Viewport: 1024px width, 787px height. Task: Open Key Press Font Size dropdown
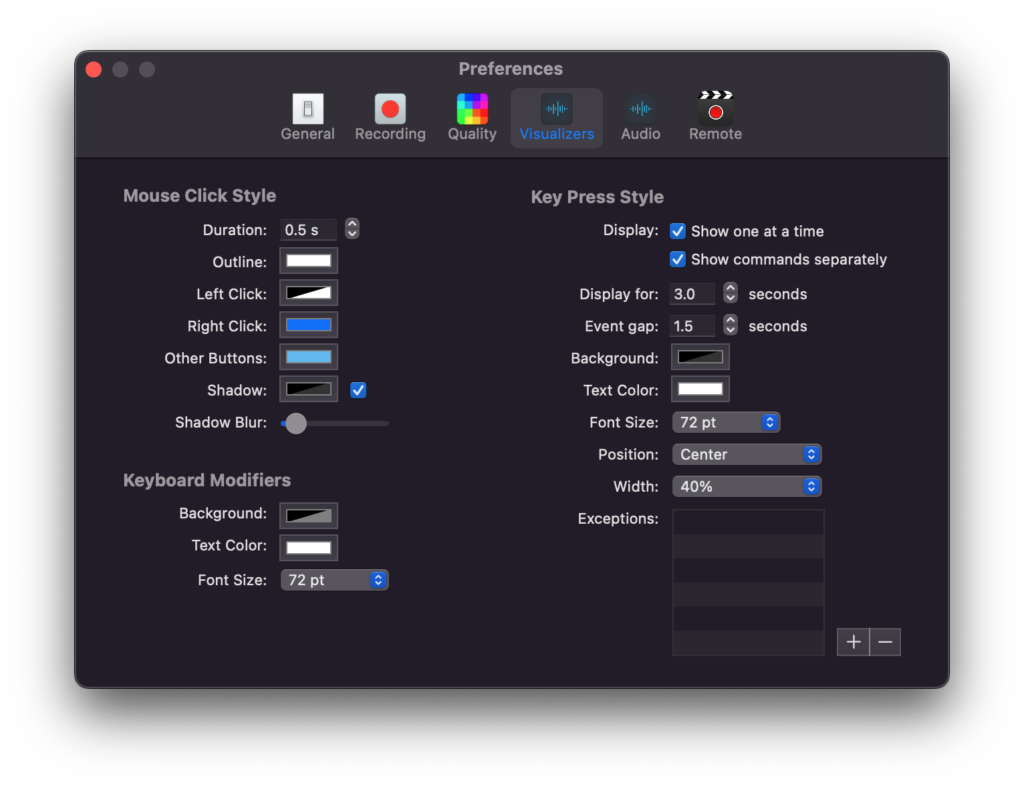tap(726, 423)
